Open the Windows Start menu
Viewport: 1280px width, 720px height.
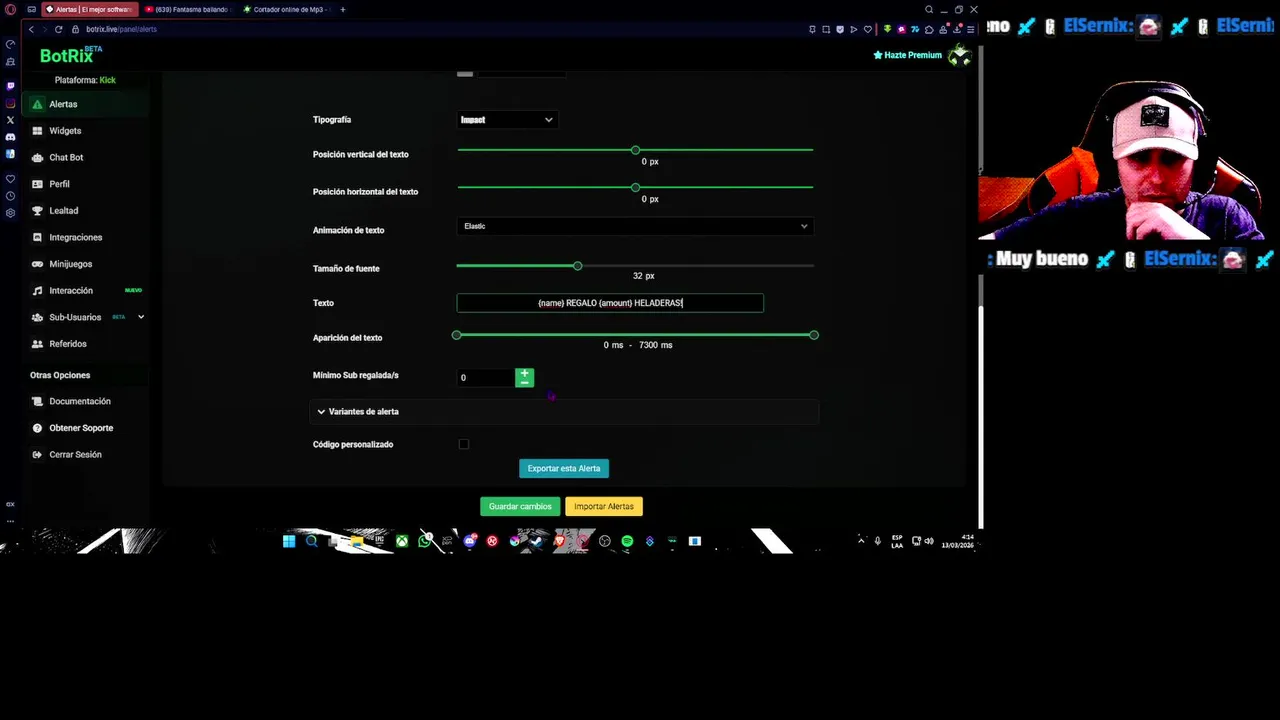tap(289, 541)
